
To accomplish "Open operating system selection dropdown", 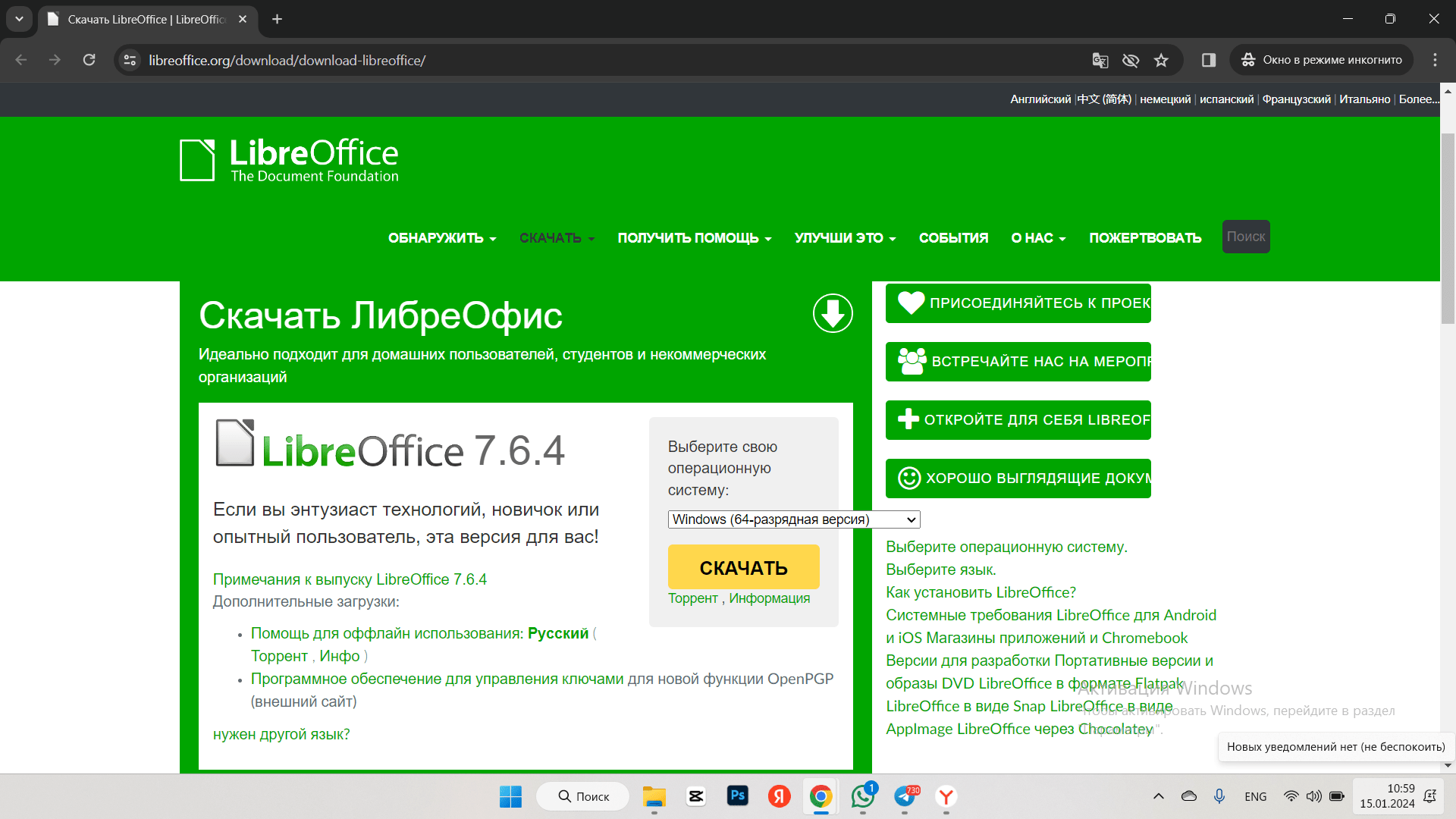I will [794, 519].
